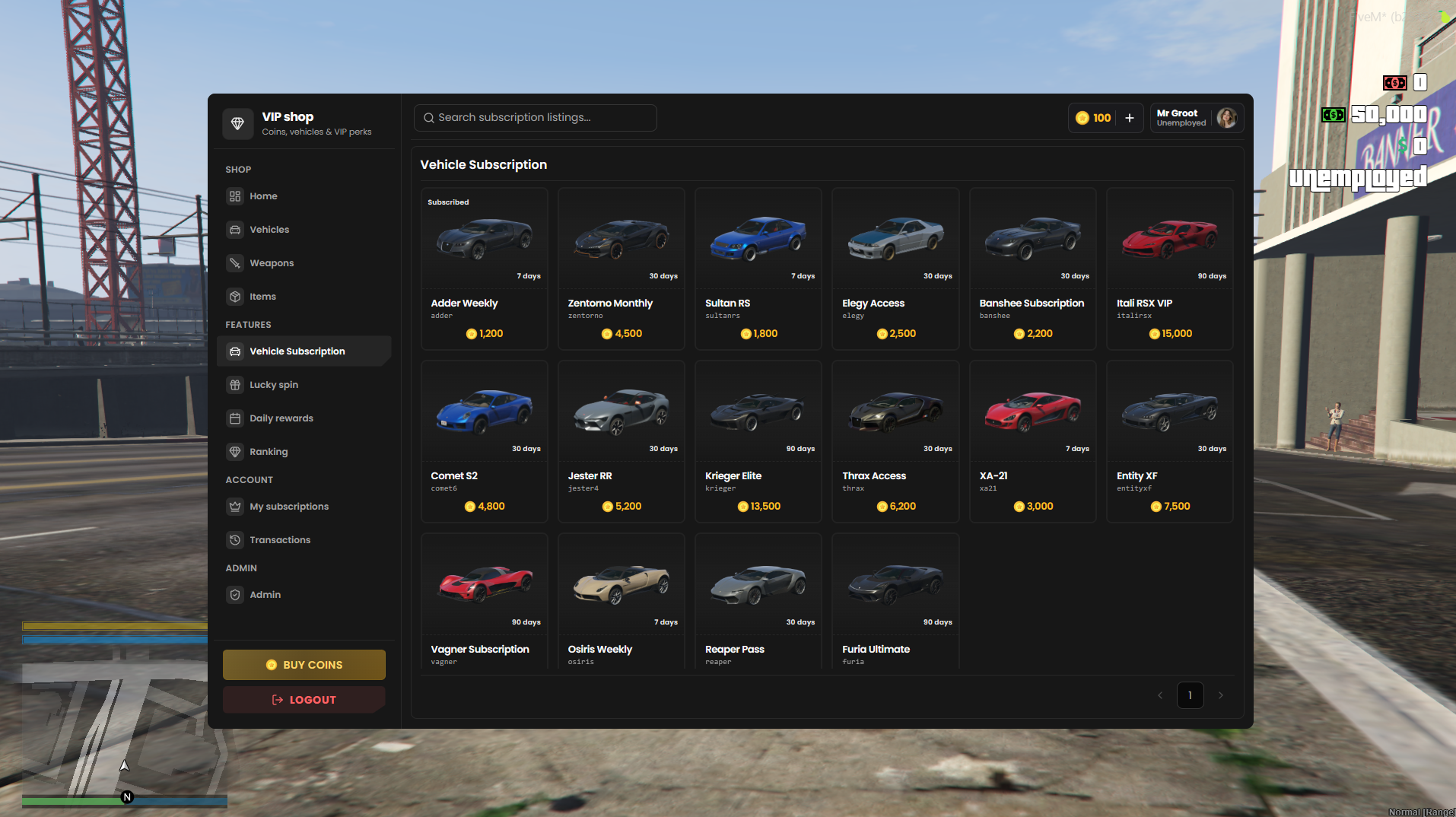The width and height of the screenshot is (1456, 817).
Task: Select the Banshee Subscription car image
Action: (1033, 237)
